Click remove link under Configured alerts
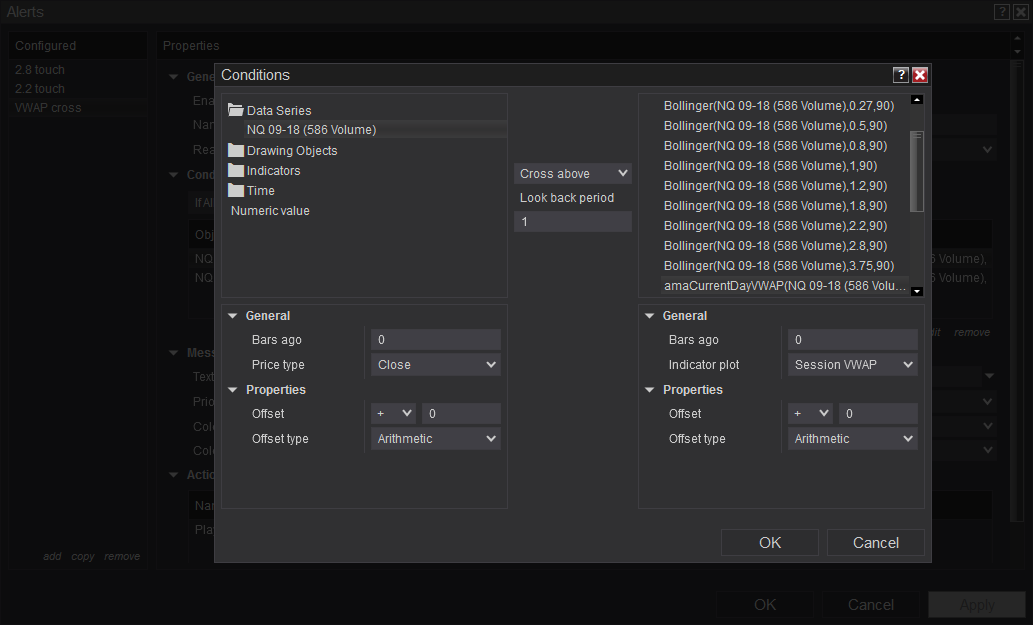This screenshot has width=1033, height=625. click(x=122, y=557)
